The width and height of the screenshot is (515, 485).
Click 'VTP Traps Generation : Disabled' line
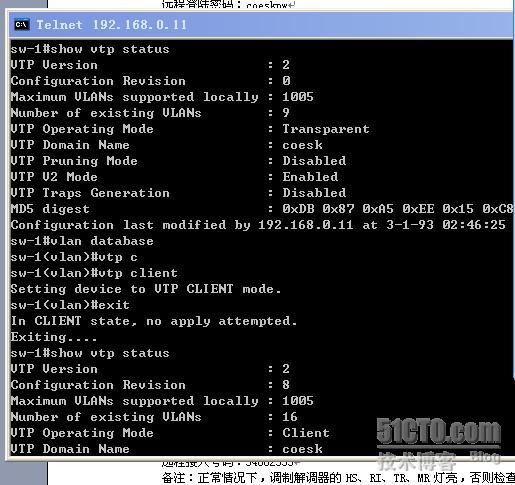178,193
